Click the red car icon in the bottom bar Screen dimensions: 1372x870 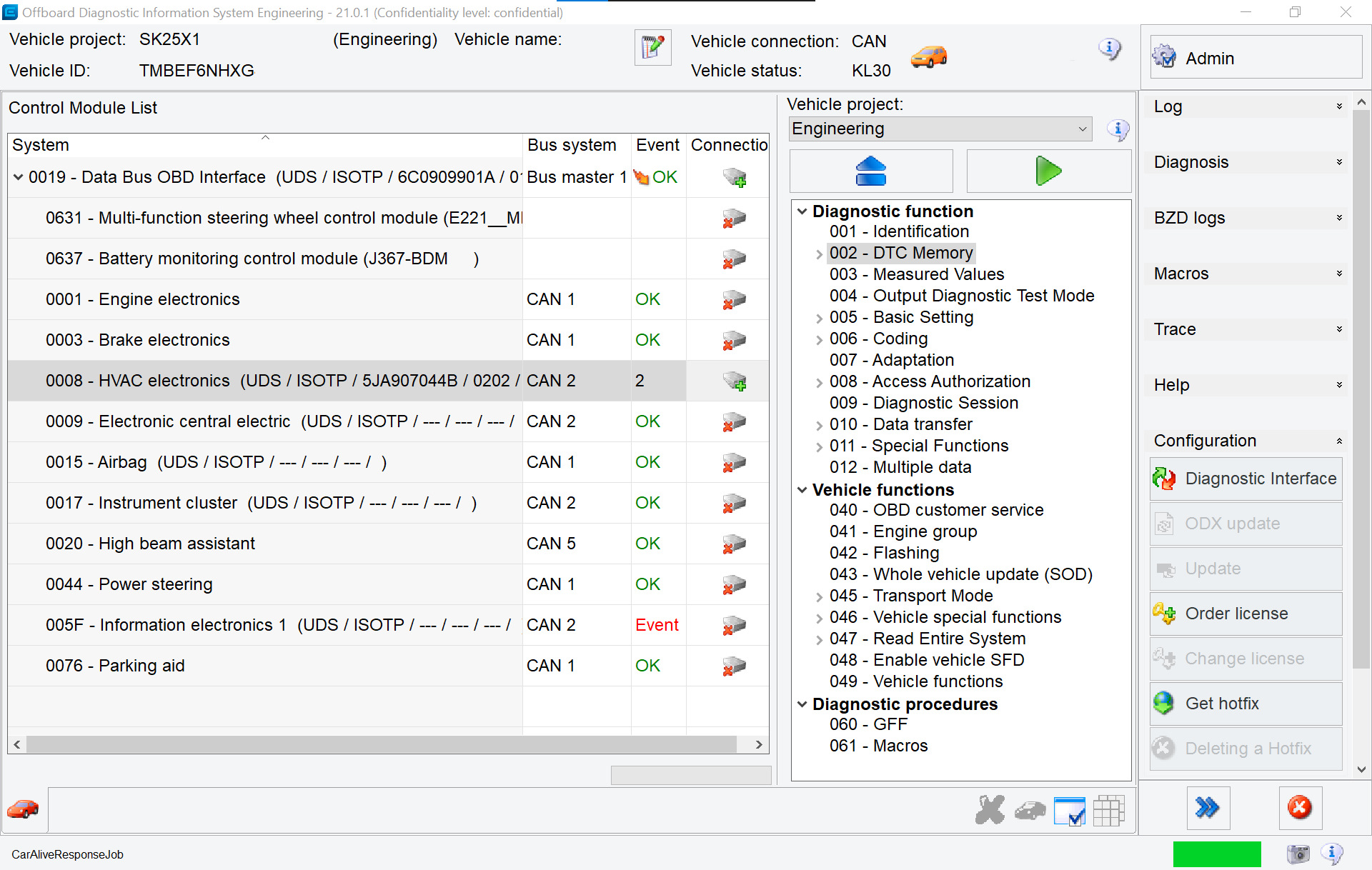(x=23, y=809)
